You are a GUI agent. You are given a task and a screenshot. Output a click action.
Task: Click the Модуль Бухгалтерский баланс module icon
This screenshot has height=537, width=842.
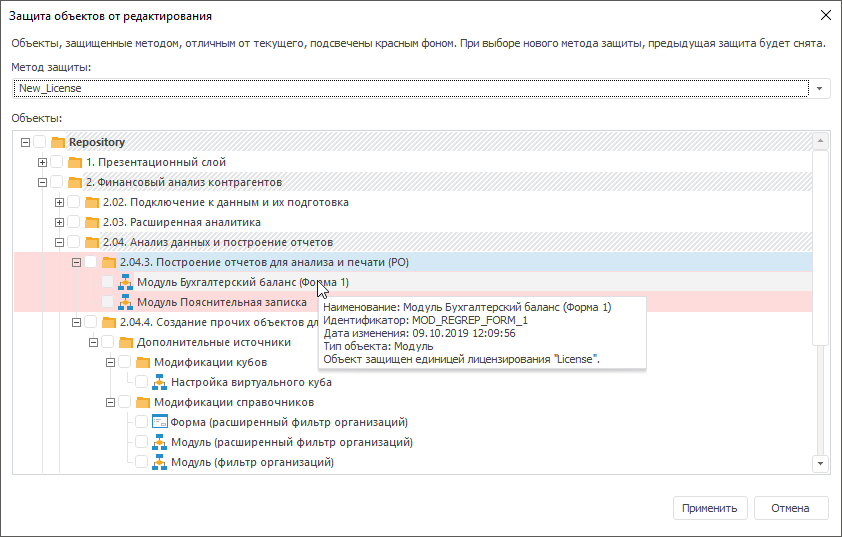coord(126,282)
